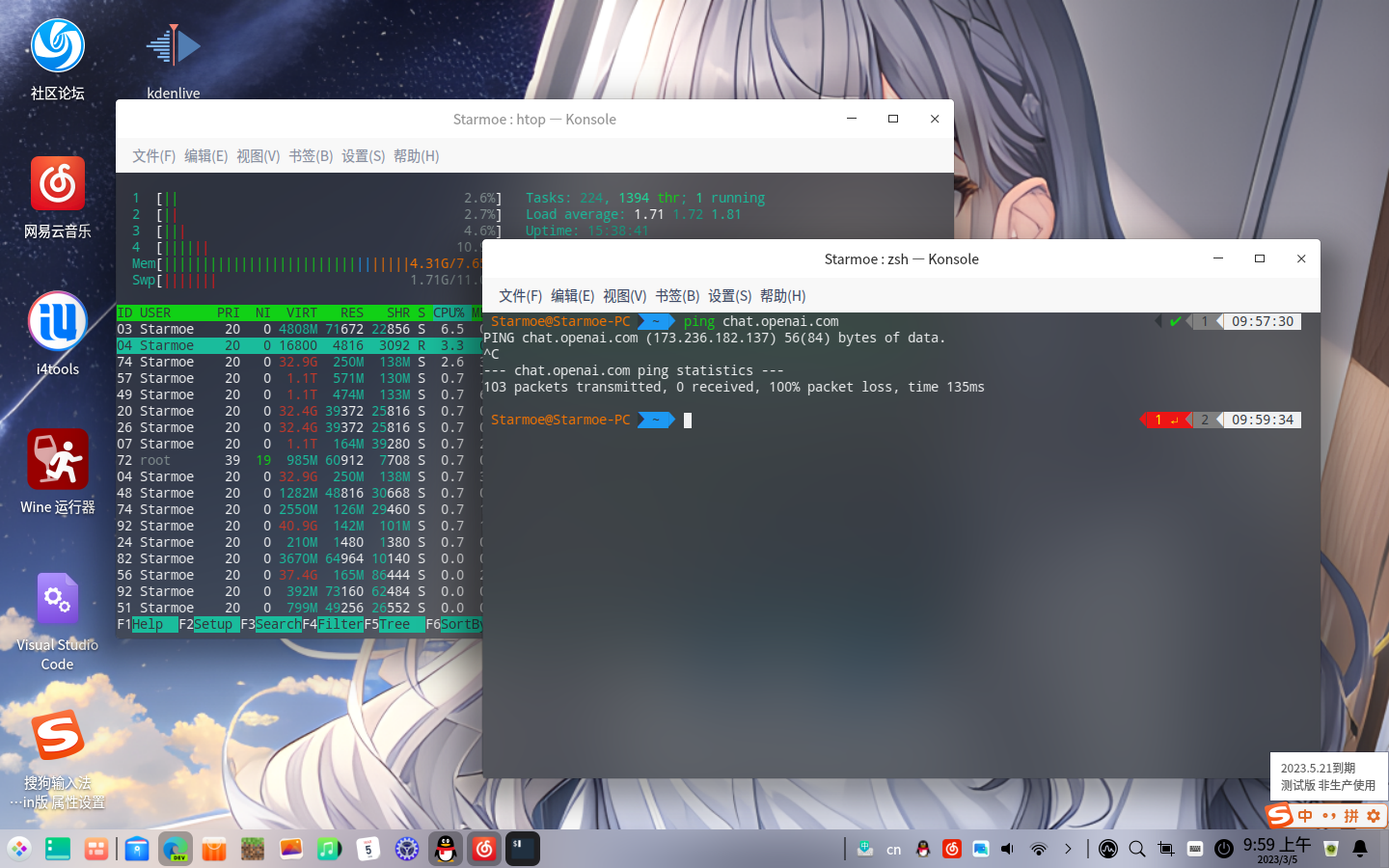1389x868 pixels.
Task: Open the Visual Studio Code desktop icon
Action: (x=58, y=620)
